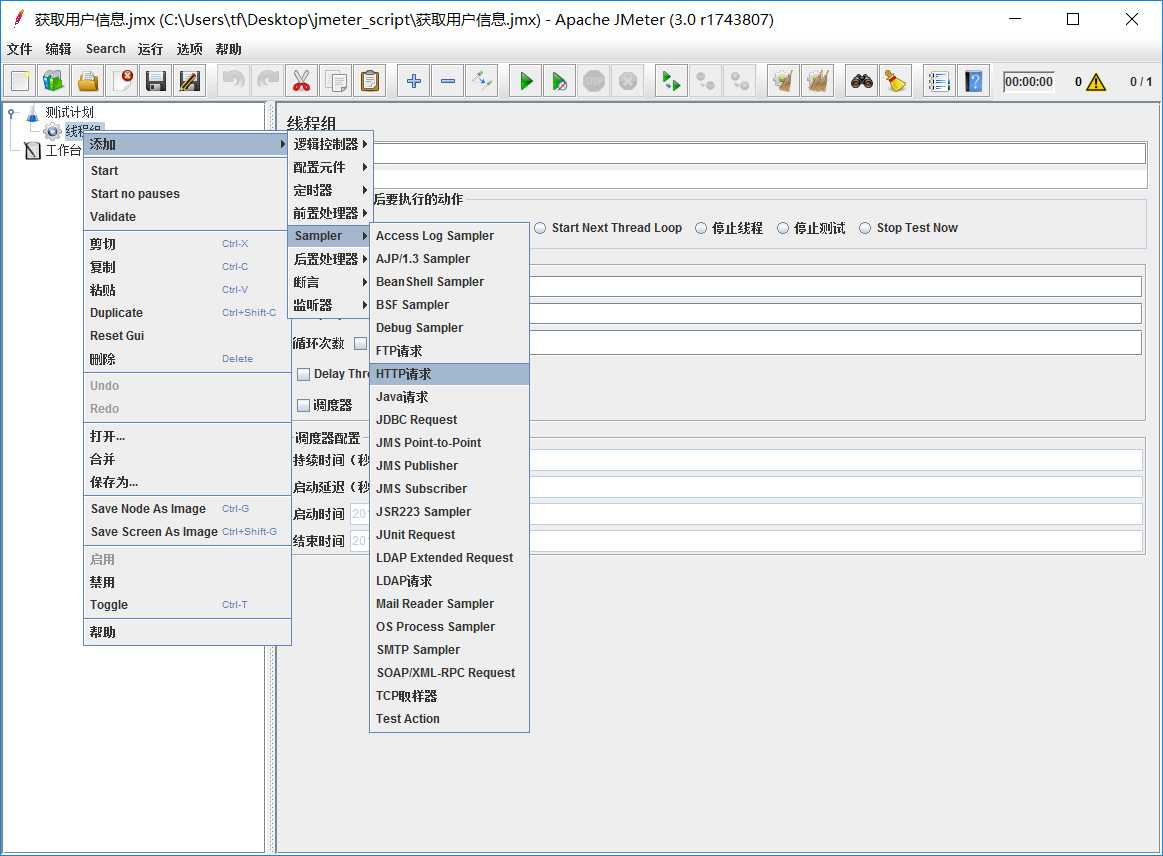
Task: Click the Stop test toolbar icon
Action: click(x=593, y=81)
